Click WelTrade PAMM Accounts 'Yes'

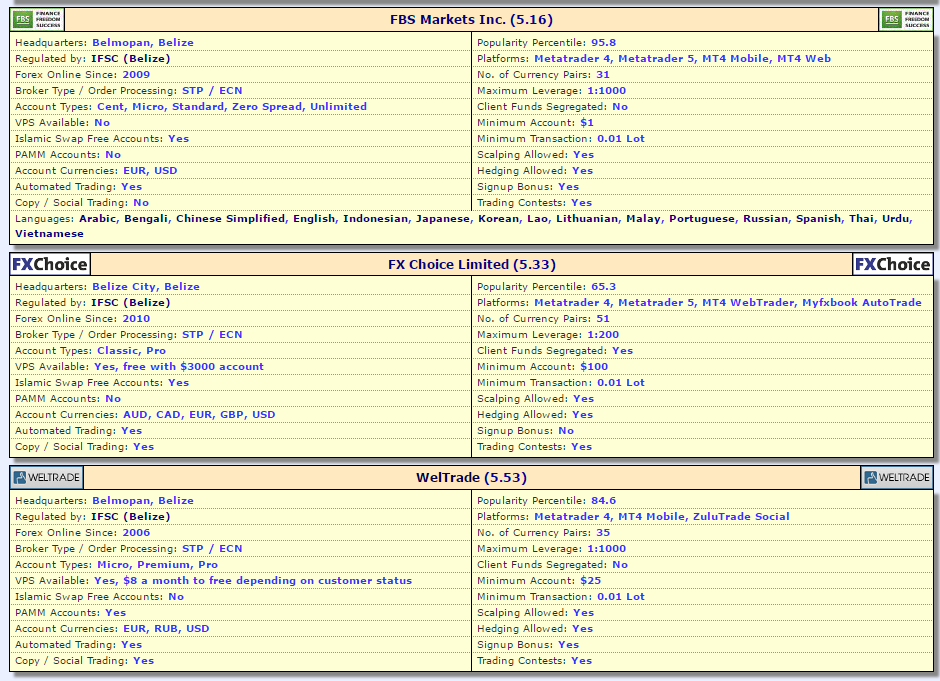tap(116, 613)
